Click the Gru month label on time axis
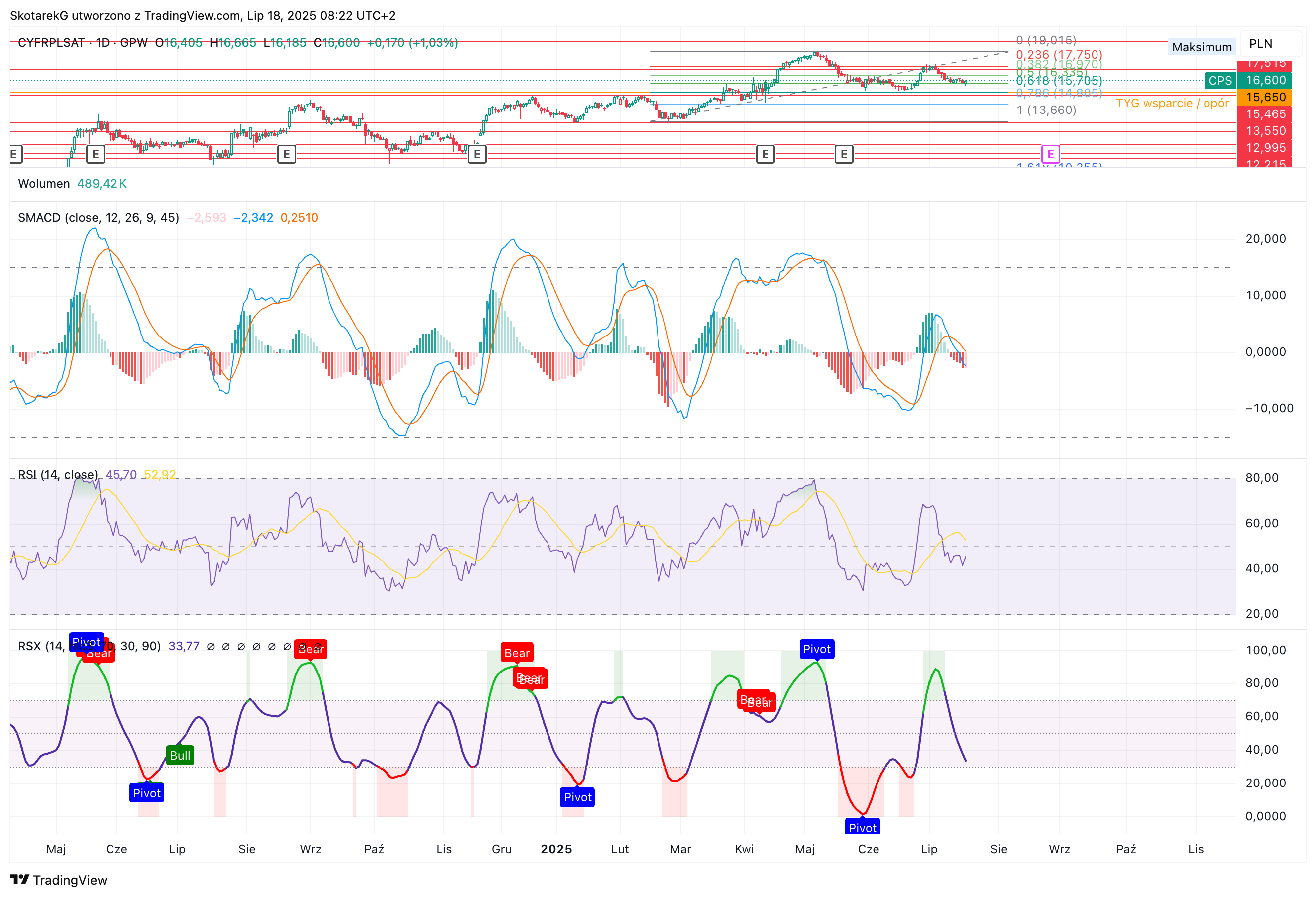Image resolution: width=1316 pixels, height=897 pixels. [502, 849]
